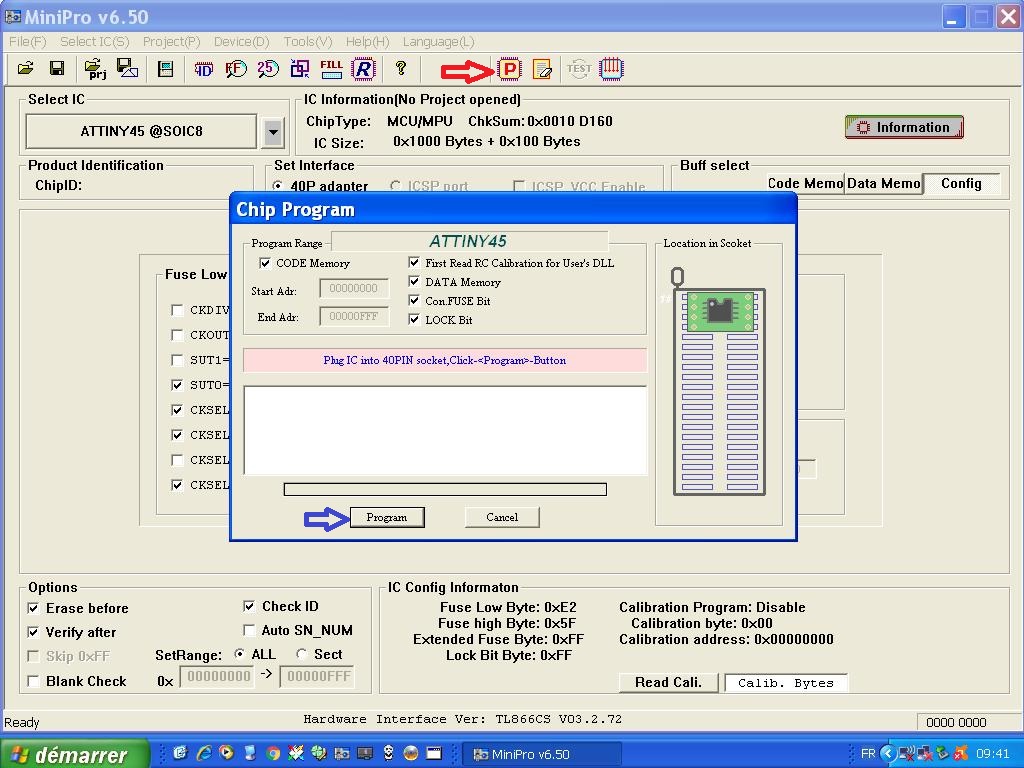
Task: Click the buffer swap toolbar icon
Action: tap(300, 68)
